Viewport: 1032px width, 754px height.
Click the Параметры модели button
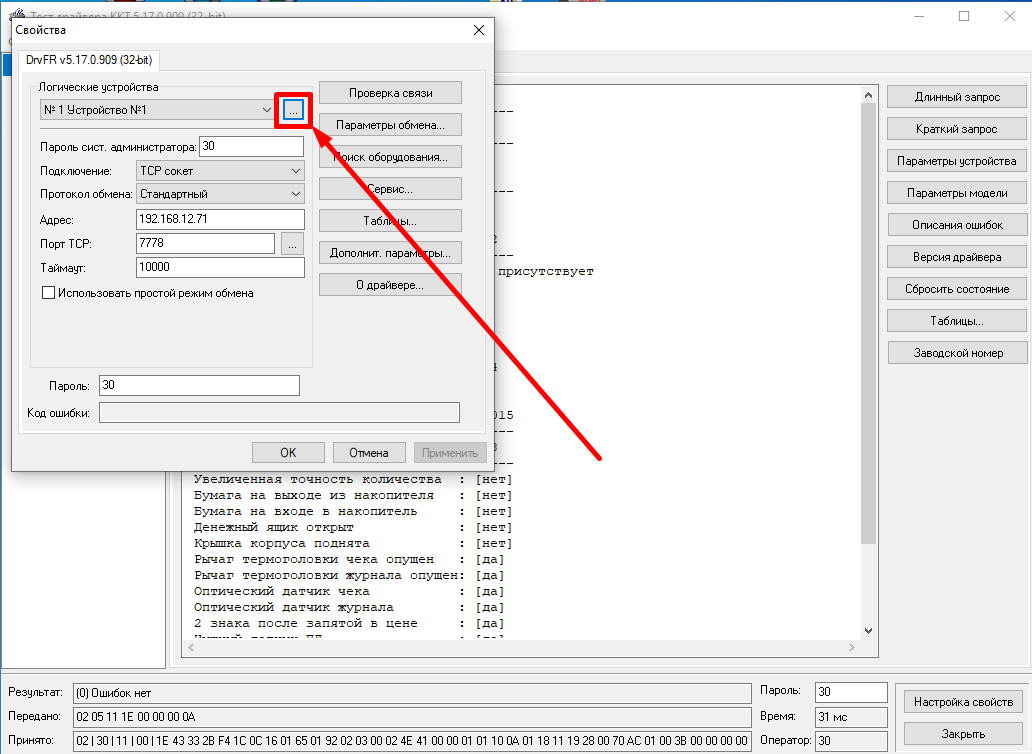(957, 193)
